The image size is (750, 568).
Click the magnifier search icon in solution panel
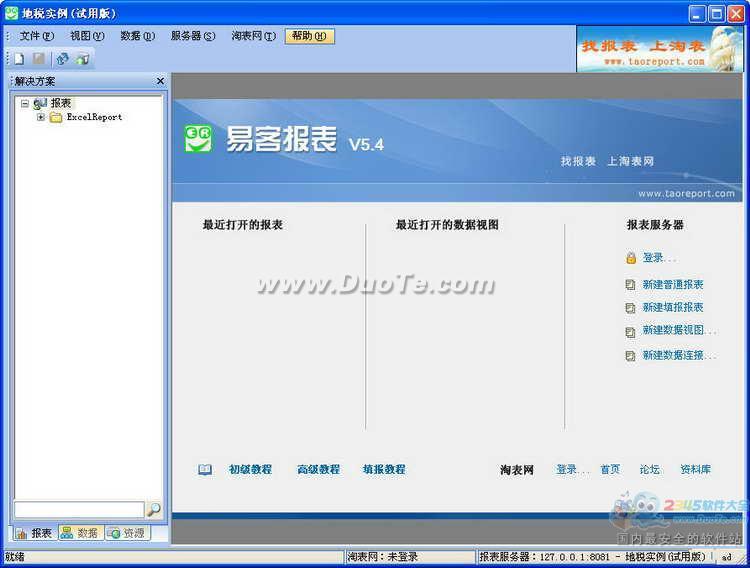[x=154, y=510]
